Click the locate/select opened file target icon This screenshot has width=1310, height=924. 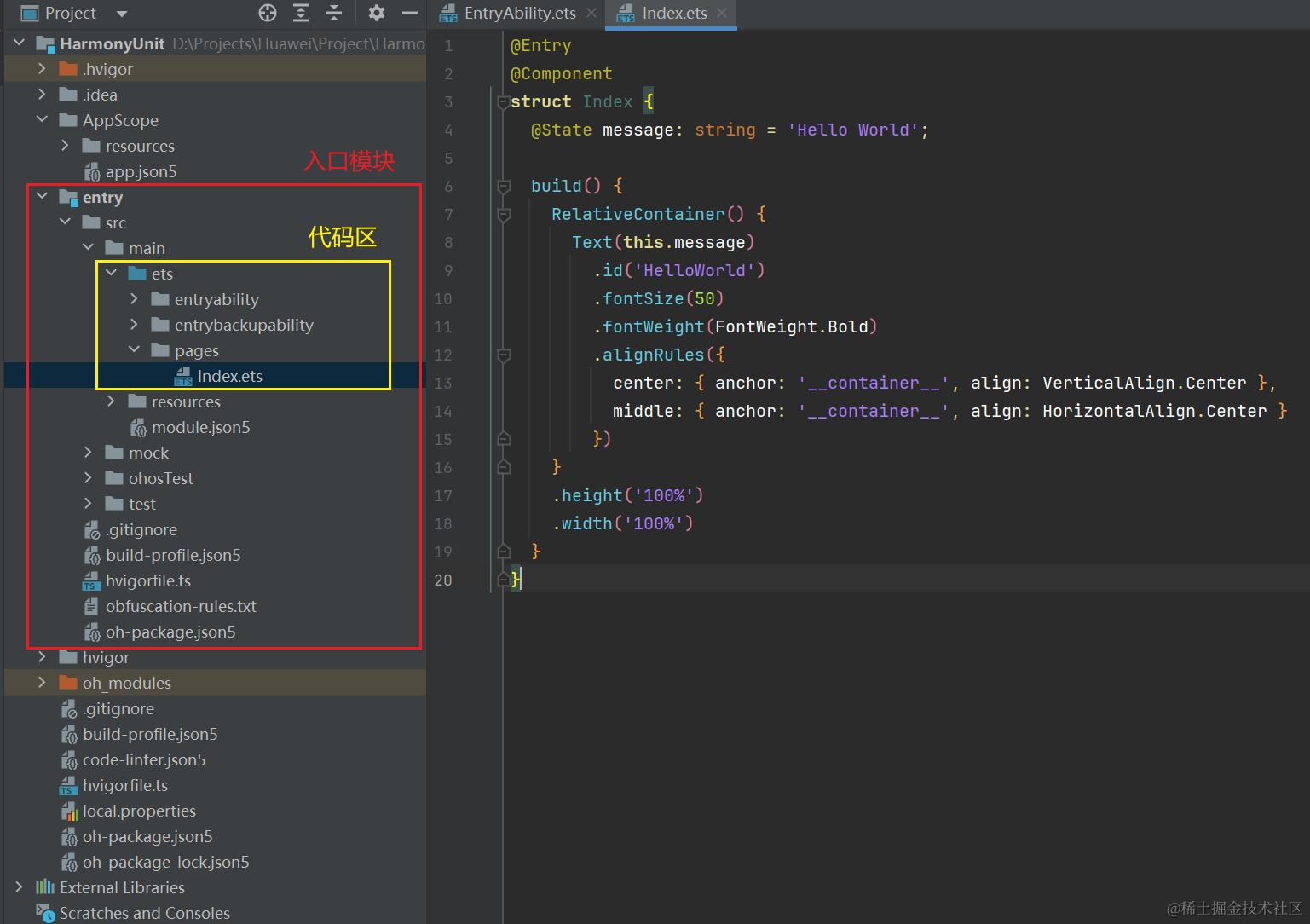coord(268,13)
